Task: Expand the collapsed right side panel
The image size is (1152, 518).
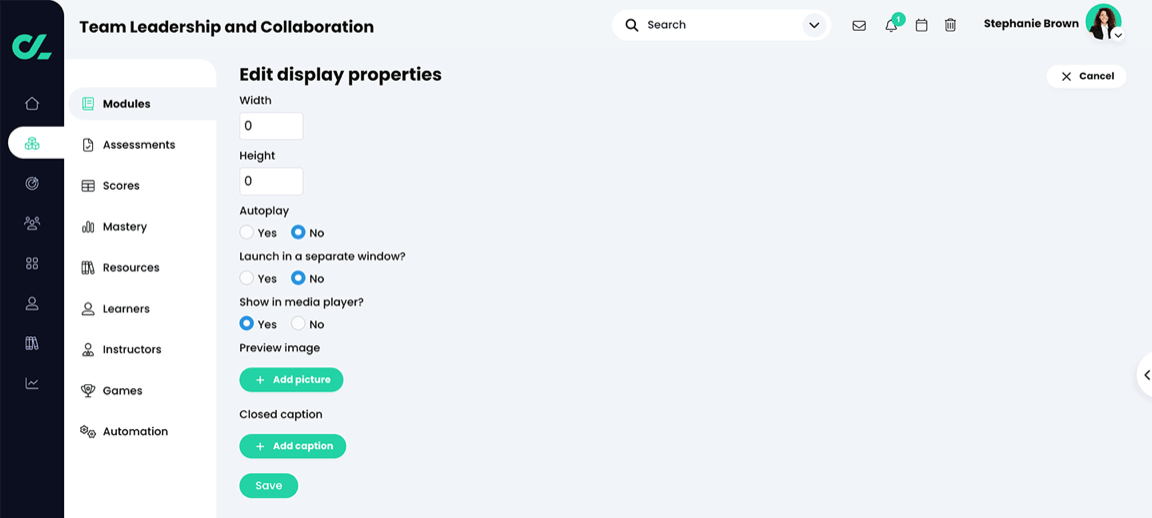Action: 1146,375
